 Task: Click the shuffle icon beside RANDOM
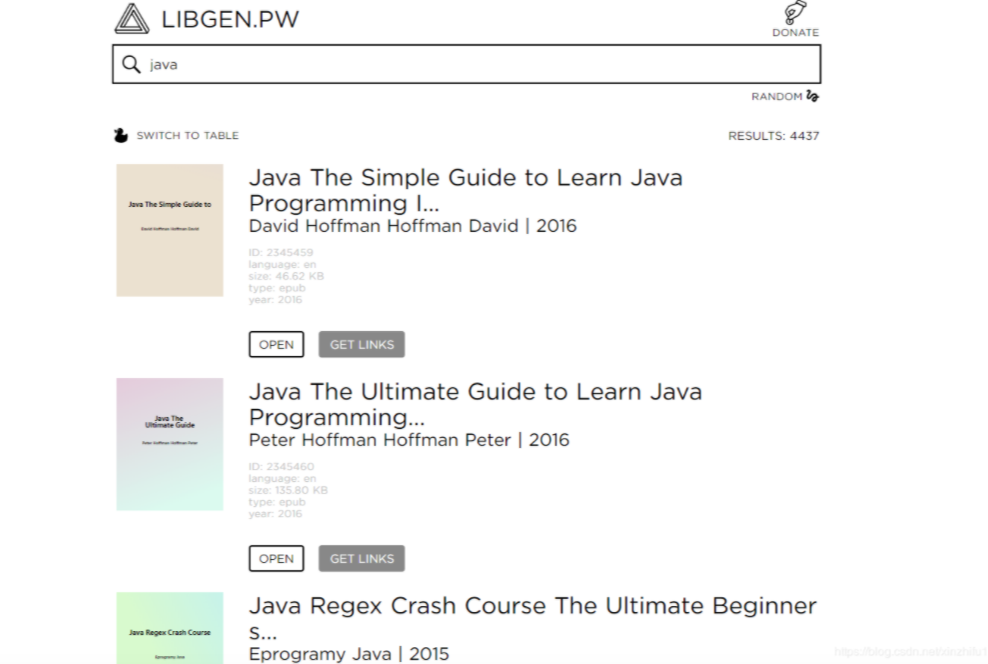812,96
